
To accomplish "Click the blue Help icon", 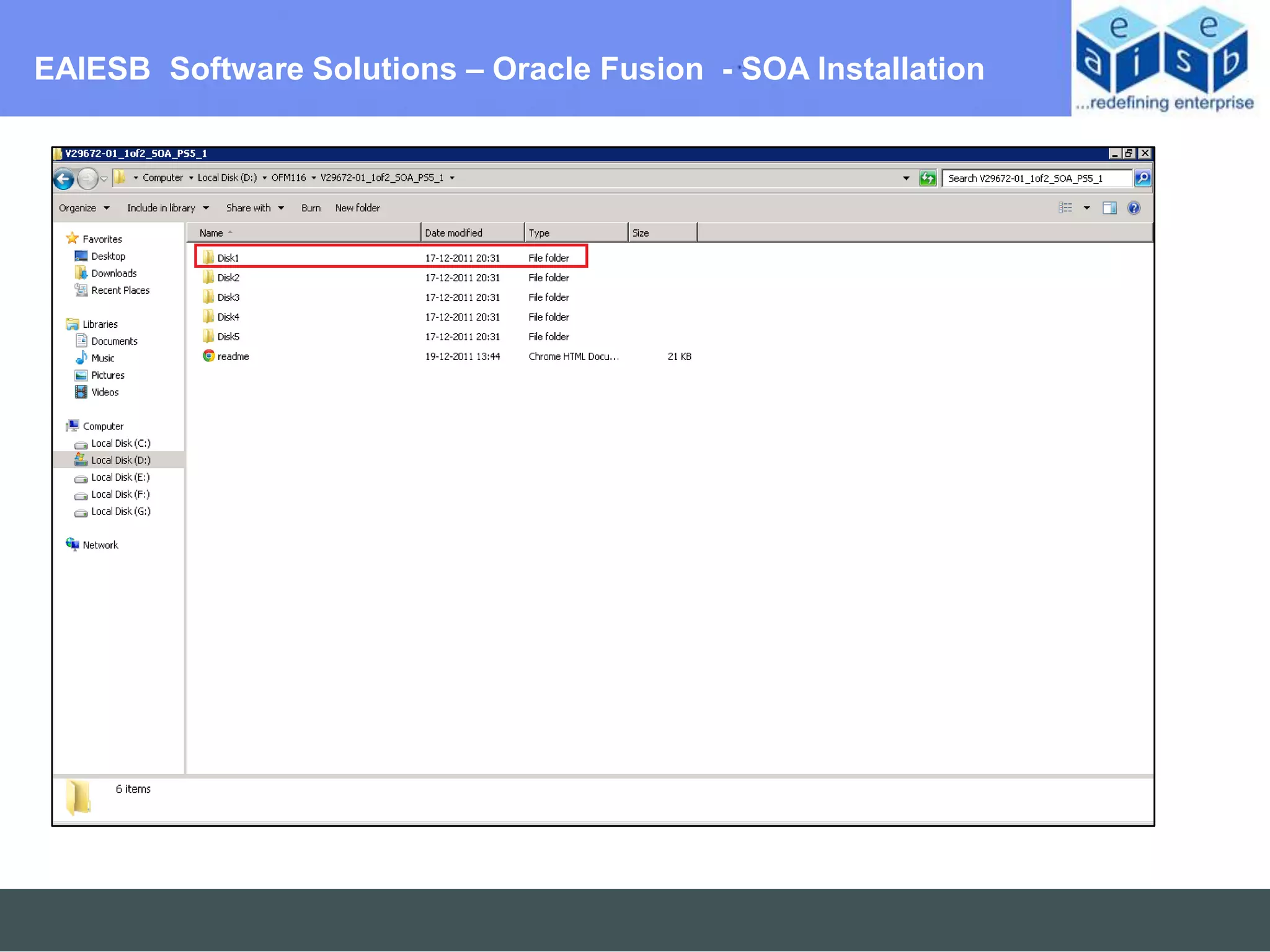I will pyautogui.click(x=1134, y=208).
